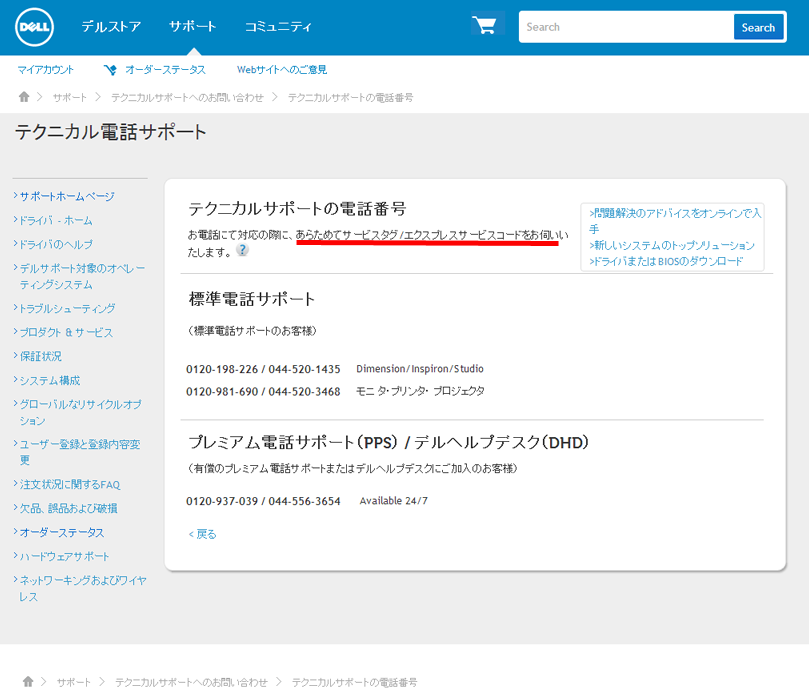Select トラブルシューティング in sidebar

point(67,308)
